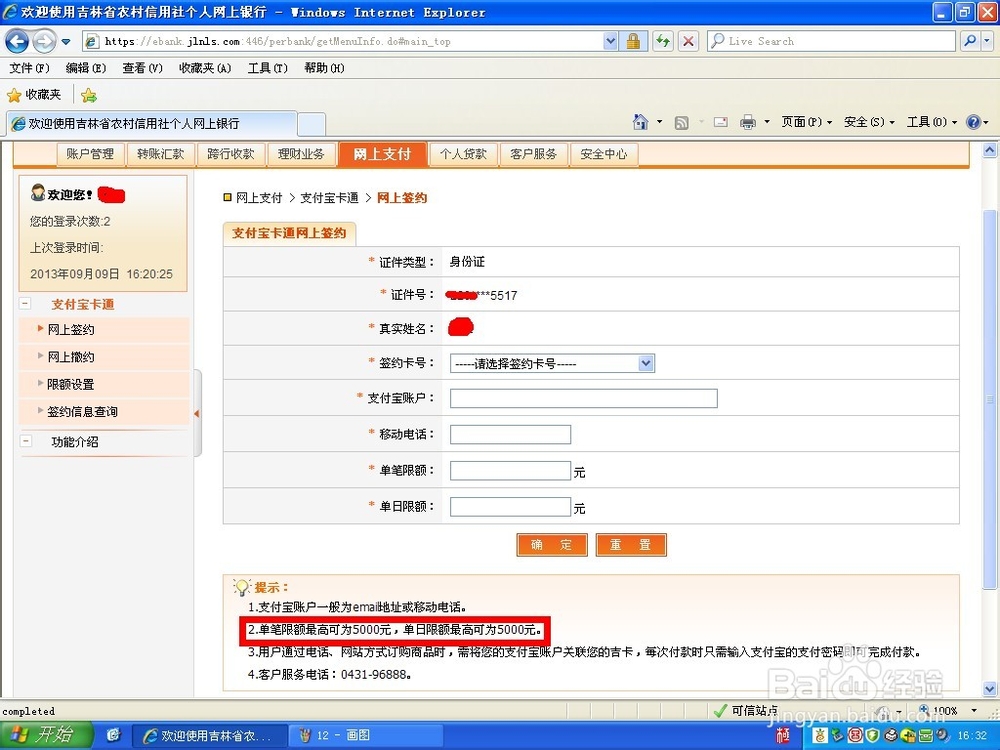Viewport: 1000px width, 750px height.
Task: Open the 编辑(E) menu
Action: [85, 68]
